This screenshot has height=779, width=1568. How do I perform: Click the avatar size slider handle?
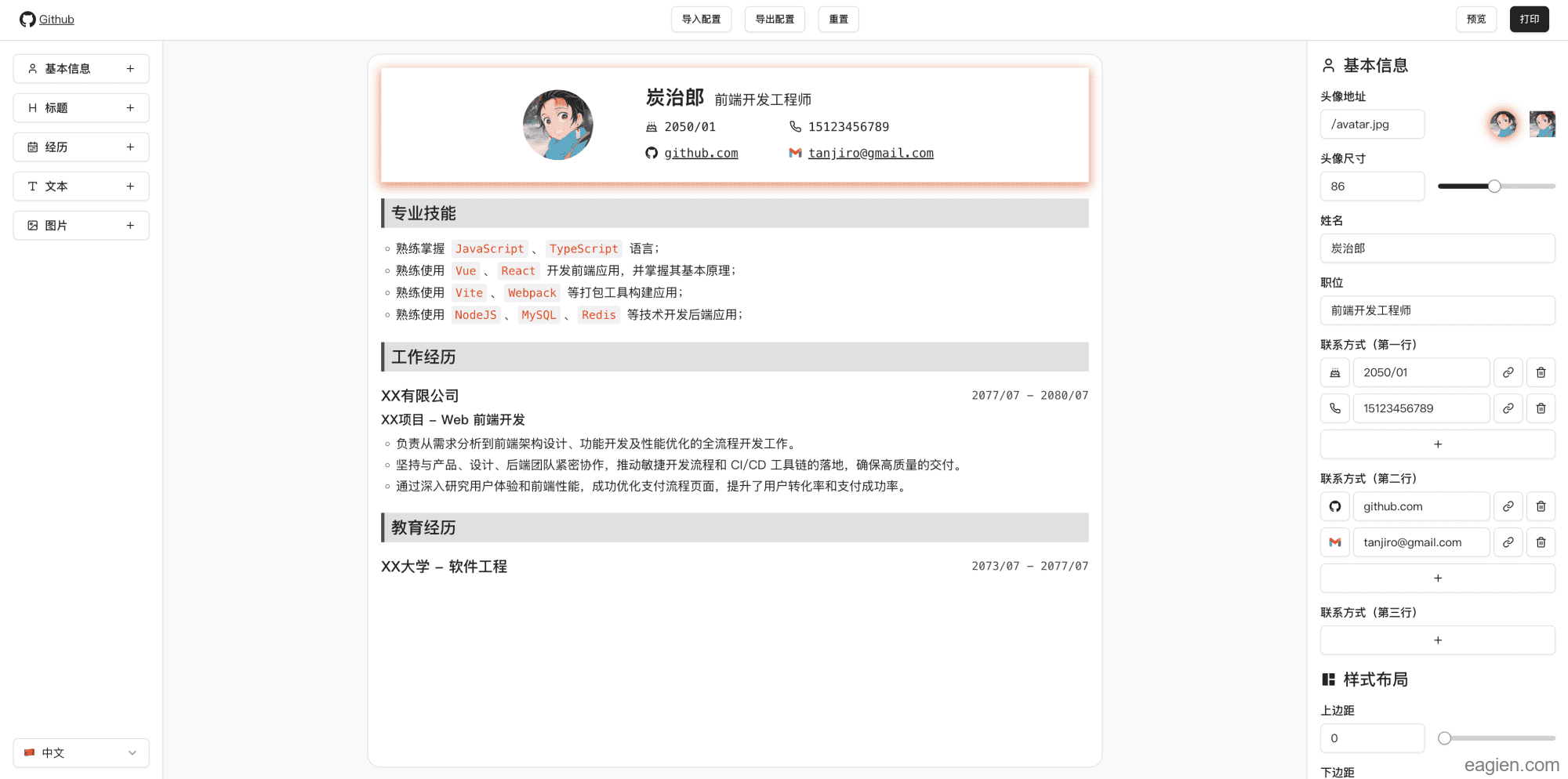[1494, 187]
